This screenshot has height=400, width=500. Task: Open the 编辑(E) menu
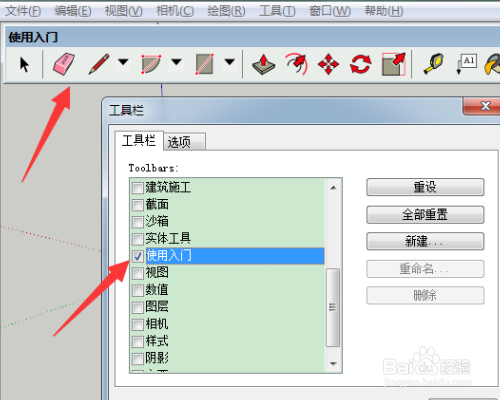point(73,11)
